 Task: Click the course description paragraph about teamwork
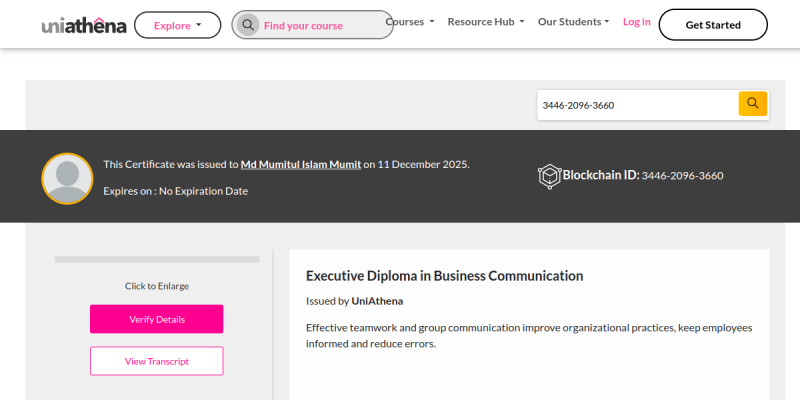tap(529, 335)
